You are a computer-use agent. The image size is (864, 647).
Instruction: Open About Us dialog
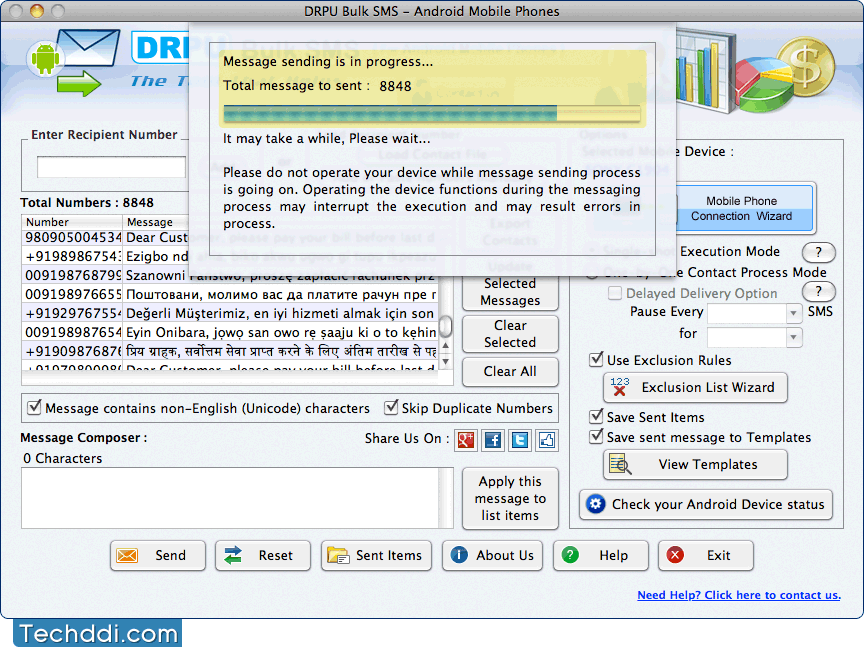click(x=492, y=556)
